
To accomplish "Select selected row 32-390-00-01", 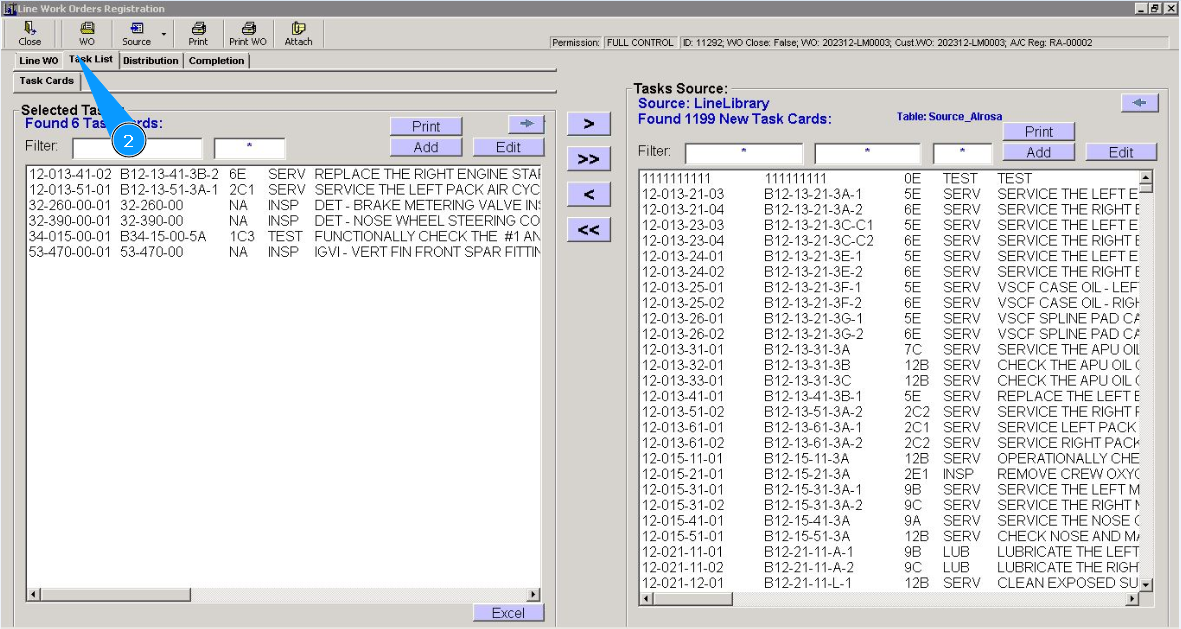I will [283, 221].
